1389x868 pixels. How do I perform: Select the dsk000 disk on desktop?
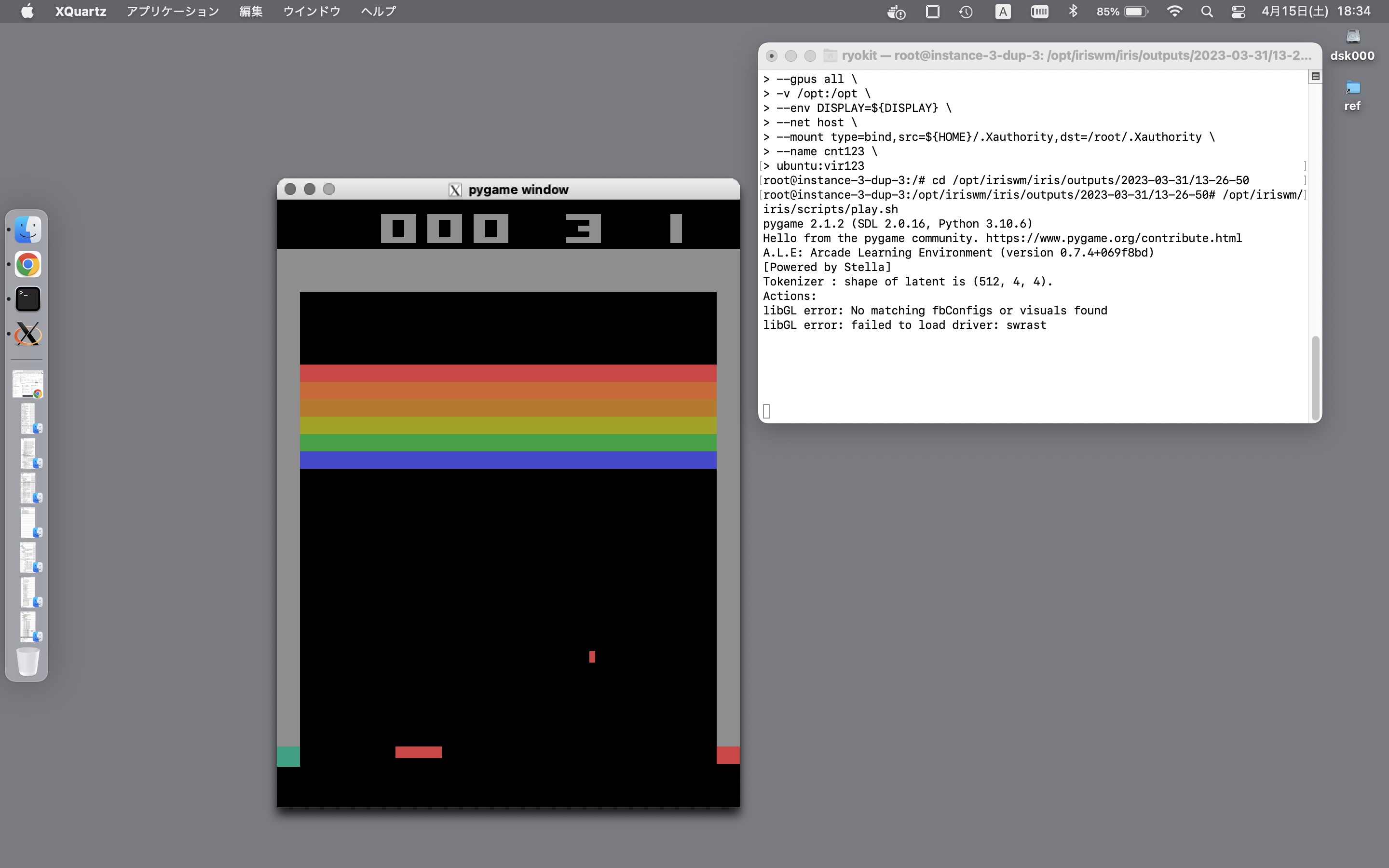click(x=1352, y=45)
